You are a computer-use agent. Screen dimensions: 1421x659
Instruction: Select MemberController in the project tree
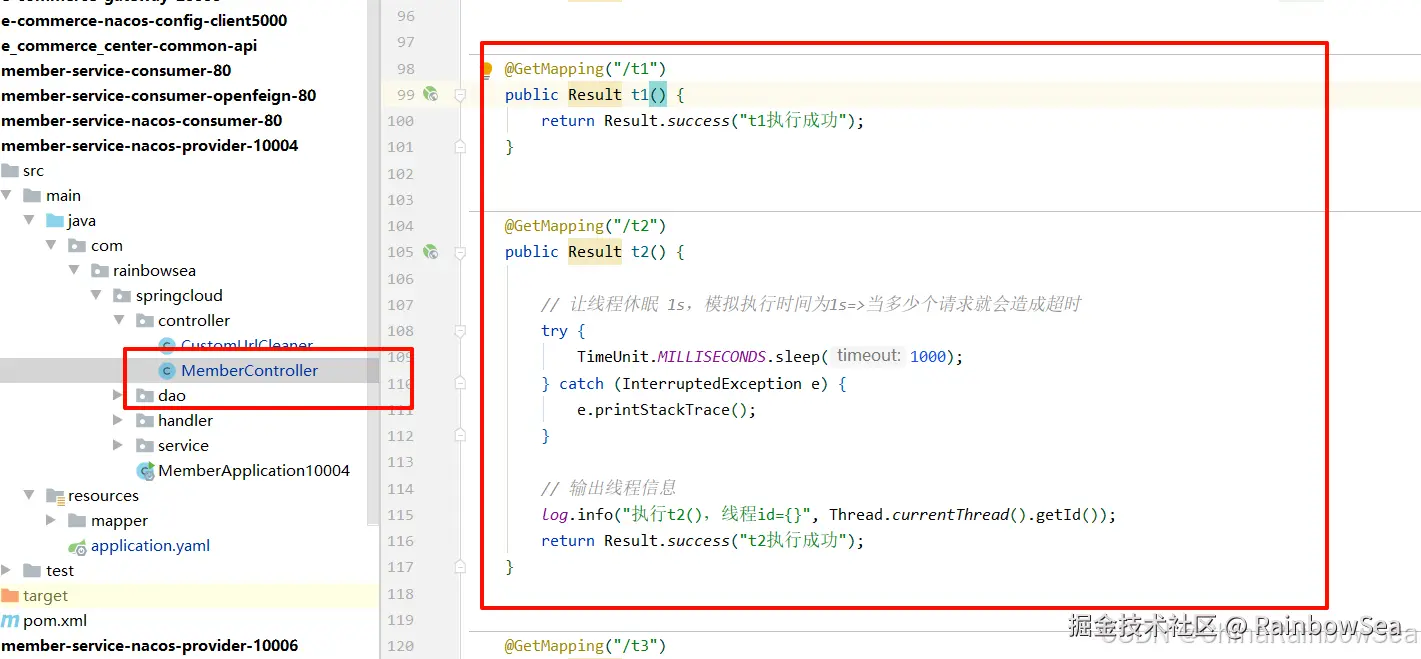tap(249, 371)
